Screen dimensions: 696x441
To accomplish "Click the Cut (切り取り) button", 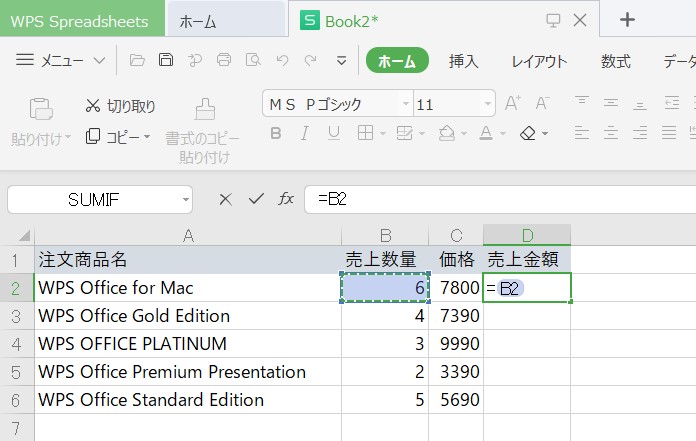I will [x=120, y=106].
